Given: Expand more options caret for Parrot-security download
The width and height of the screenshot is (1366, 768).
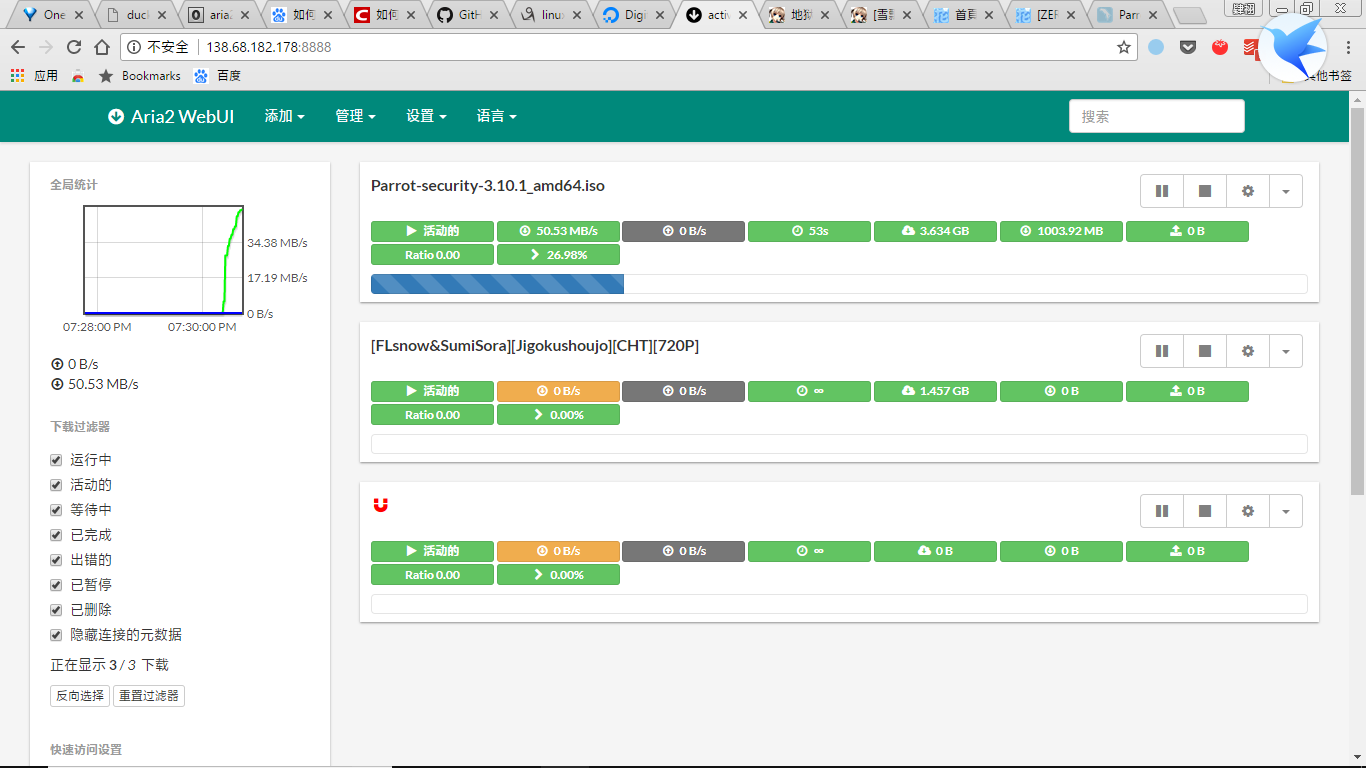Looking at the screenshot, I should (x=1285, y=191).
